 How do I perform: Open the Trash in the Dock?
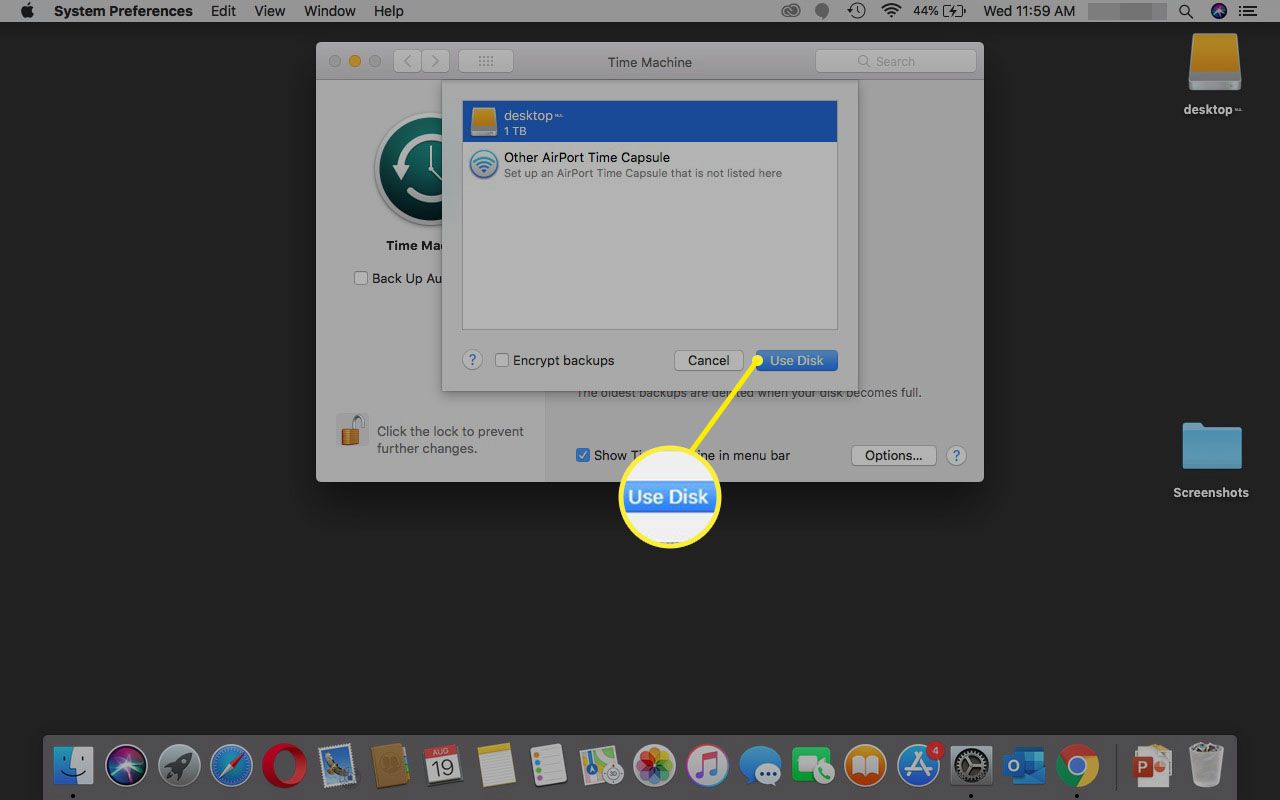pos(1206,767)
